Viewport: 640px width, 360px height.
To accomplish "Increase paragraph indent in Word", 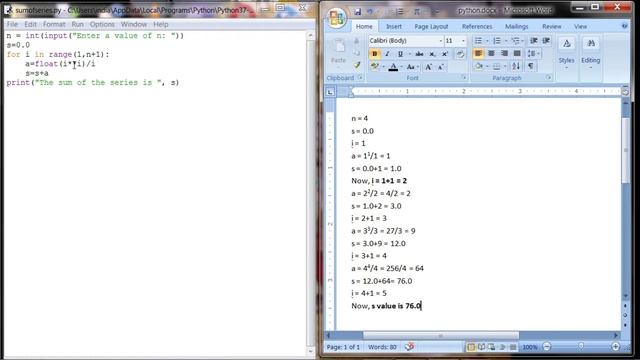I will click(546, 40).
